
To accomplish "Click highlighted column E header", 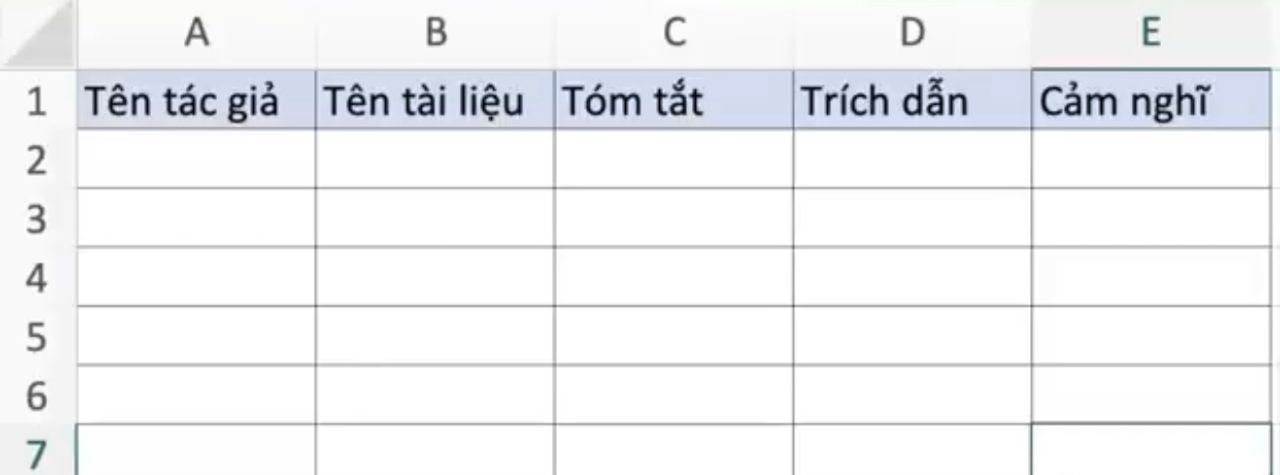I will click(1152, 34).
